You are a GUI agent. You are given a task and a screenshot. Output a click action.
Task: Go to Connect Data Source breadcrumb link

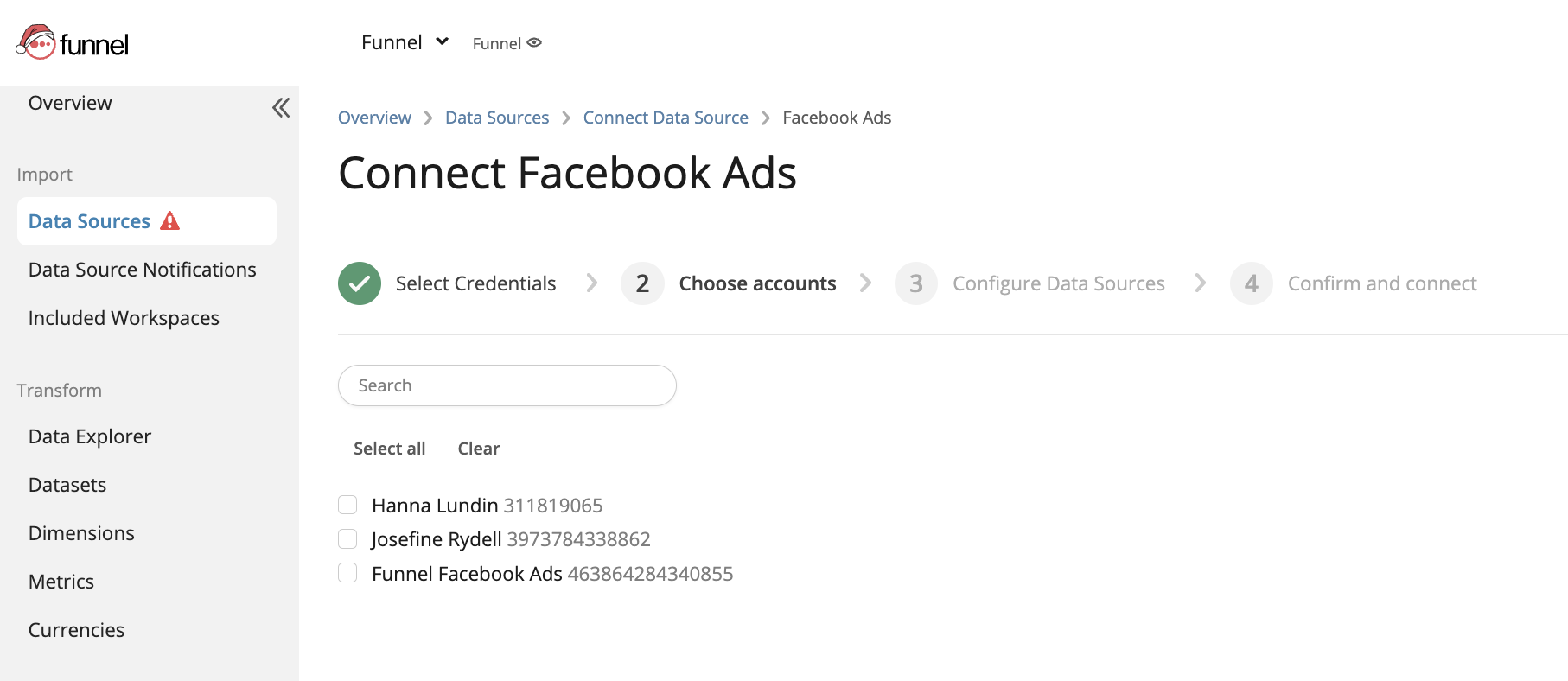[x=666, y=118]
